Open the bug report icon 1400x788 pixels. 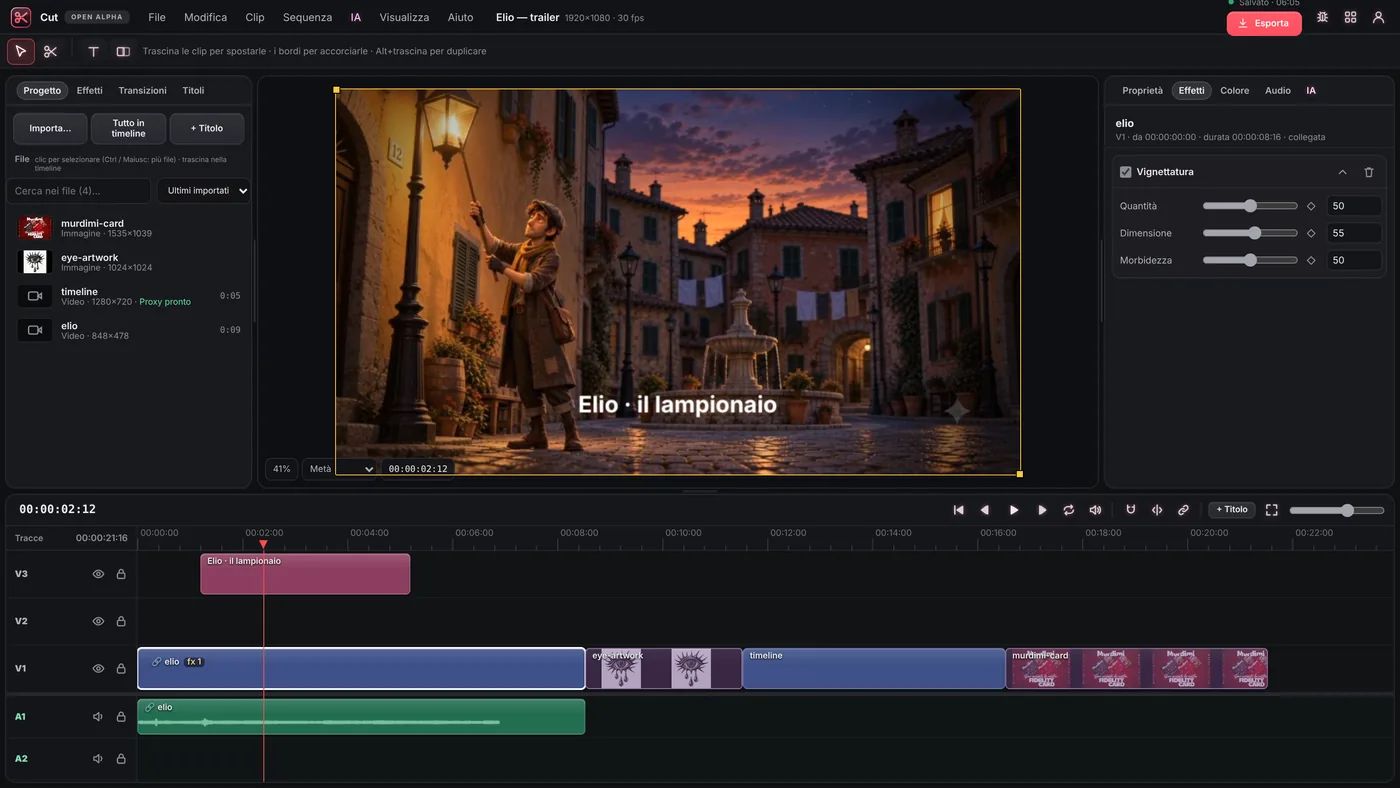pos(1322,18)
